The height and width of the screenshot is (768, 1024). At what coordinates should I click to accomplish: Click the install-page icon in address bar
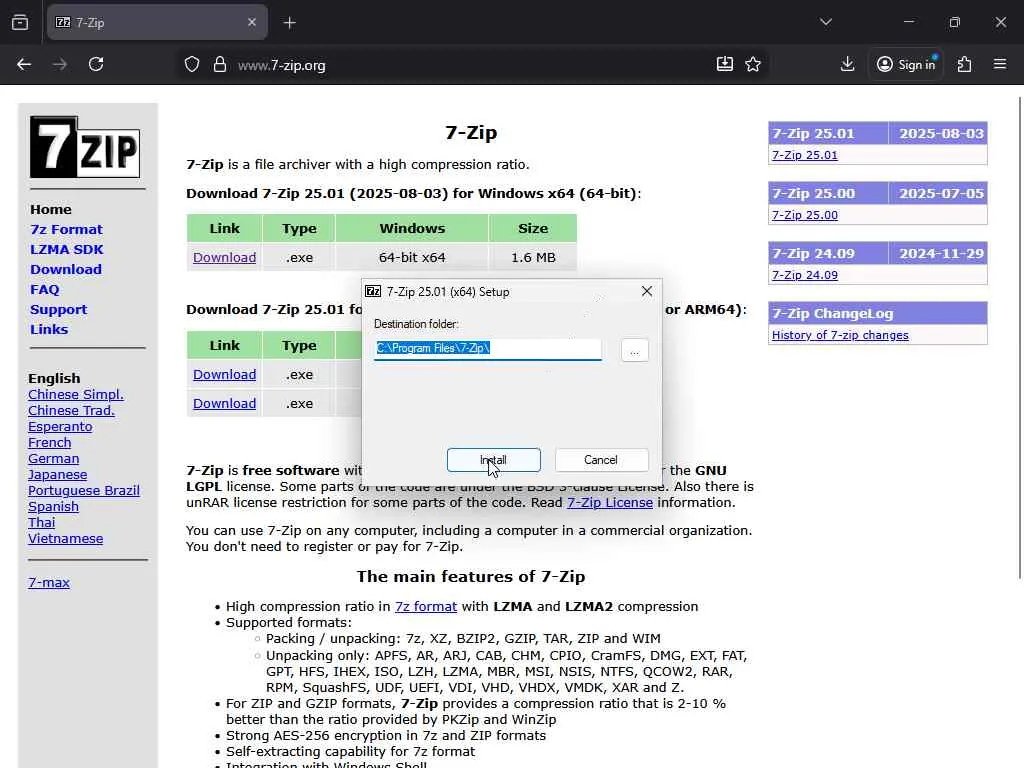click(x=724, y=64)
